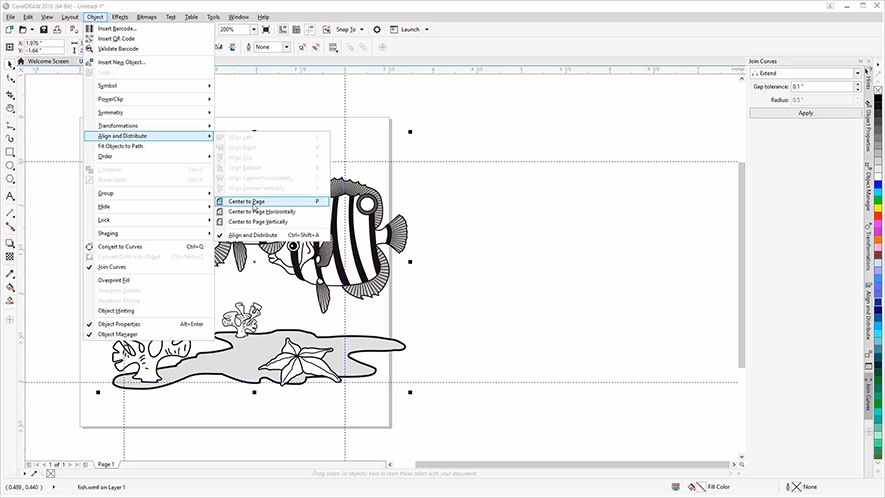The width and height of the screenshot is (885, 498).
Task: Choose the Rectangle tool
Action: (10, 151)
